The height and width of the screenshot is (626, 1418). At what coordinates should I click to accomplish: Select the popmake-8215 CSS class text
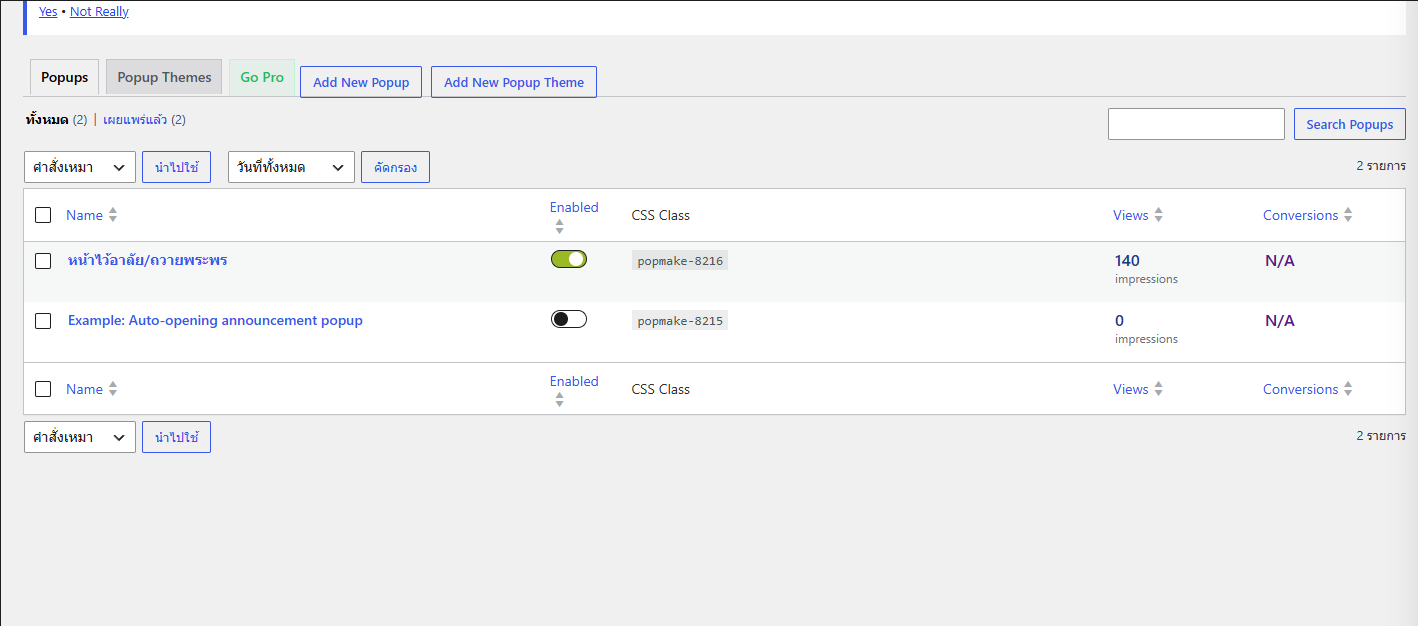coord(680,321)
